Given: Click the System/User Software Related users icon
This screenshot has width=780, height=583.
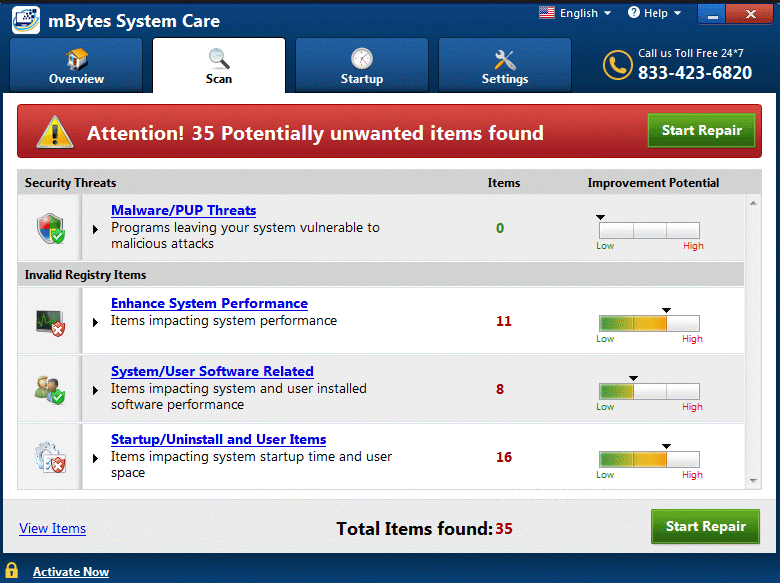Looking at the screenshot, I should [x=50, y=388].
